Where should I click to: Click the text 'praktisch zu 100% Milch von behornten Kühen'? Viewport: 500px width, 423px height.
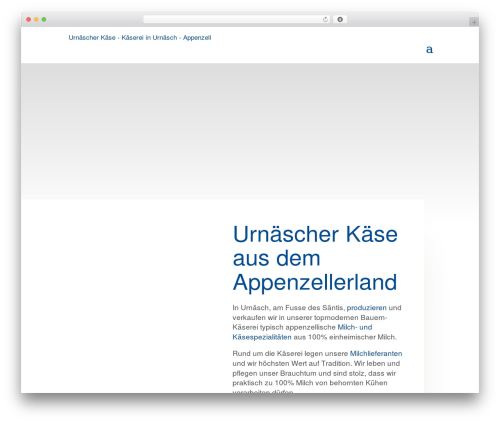pos(310,383)
